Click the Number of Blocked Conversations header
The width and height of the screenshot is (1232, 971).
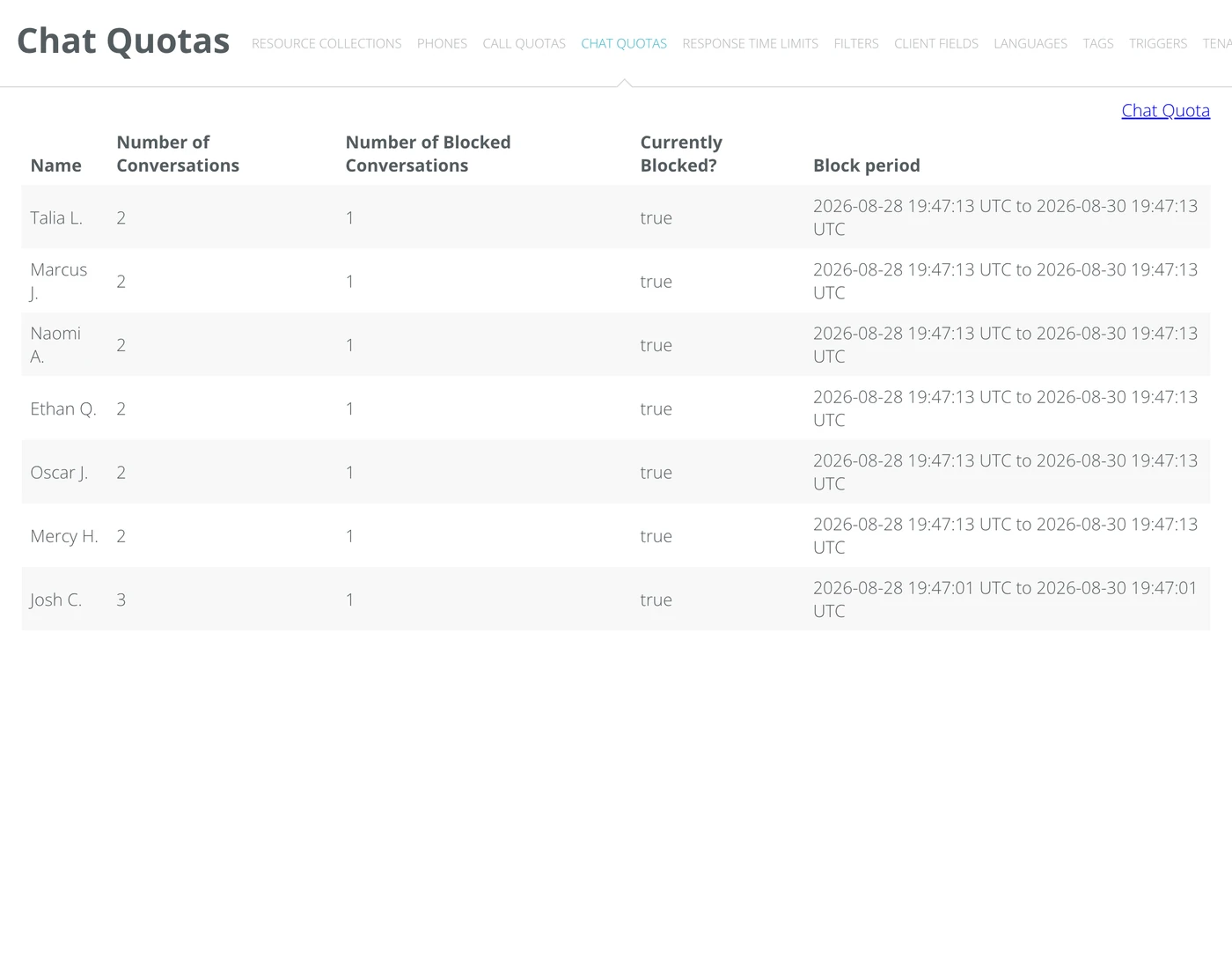[428, 154]
